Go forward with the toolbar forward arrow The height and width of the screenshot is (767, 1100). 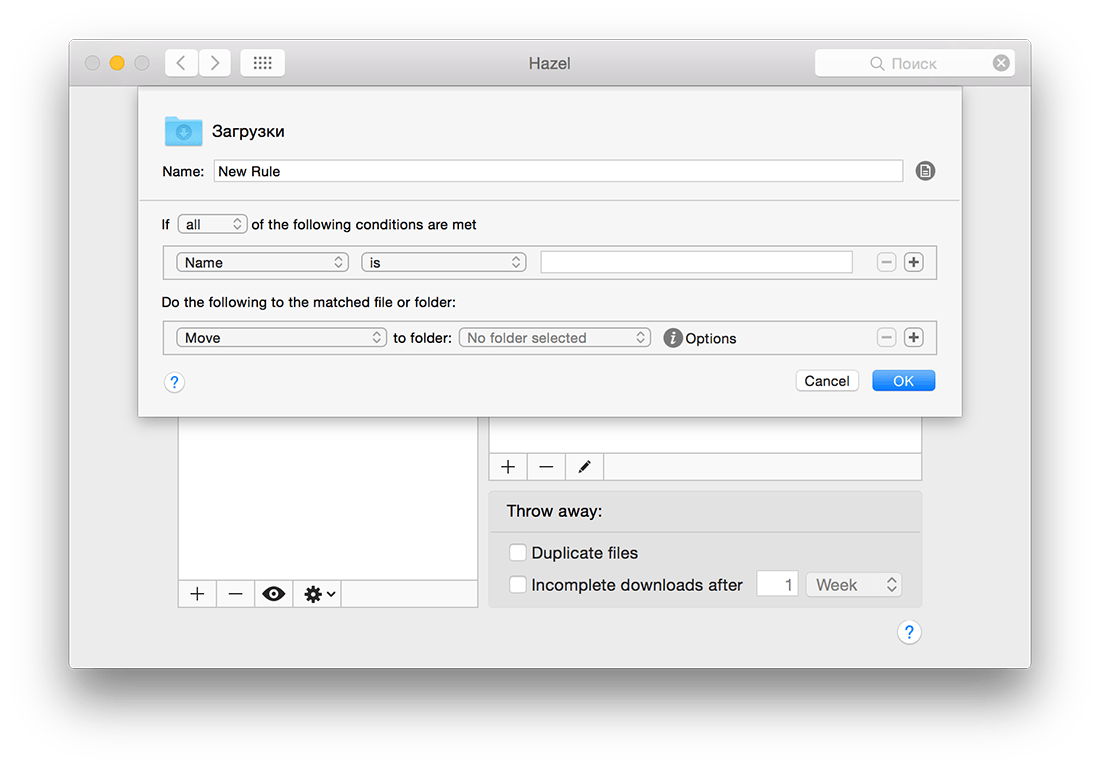pyautogui.click(x=215, y=63)
